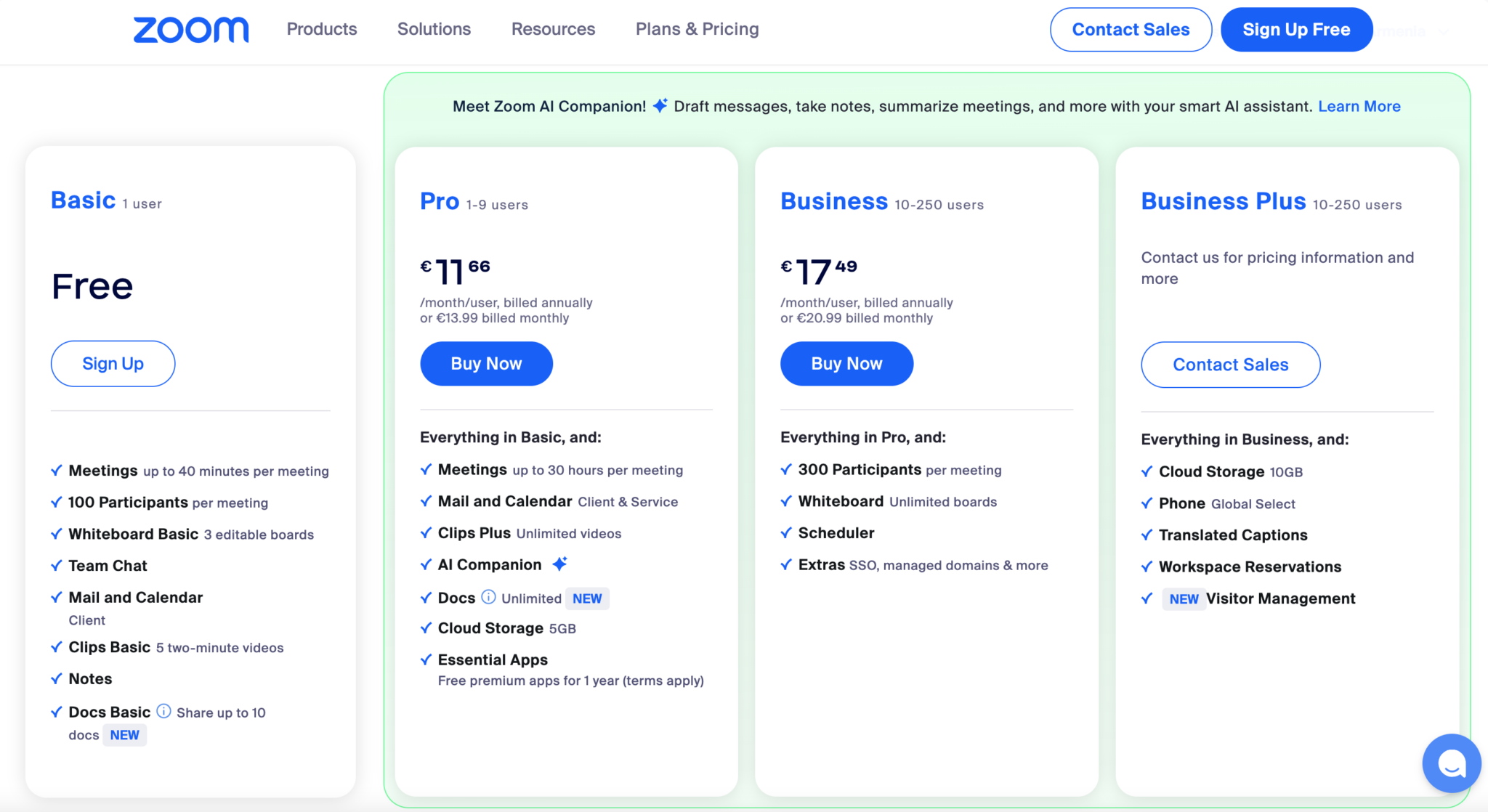Click the NEW badge next to Visitor Management
The height and width of the screenshot is (812, 1488).
pyautogui.click(x=1183, y=598)
